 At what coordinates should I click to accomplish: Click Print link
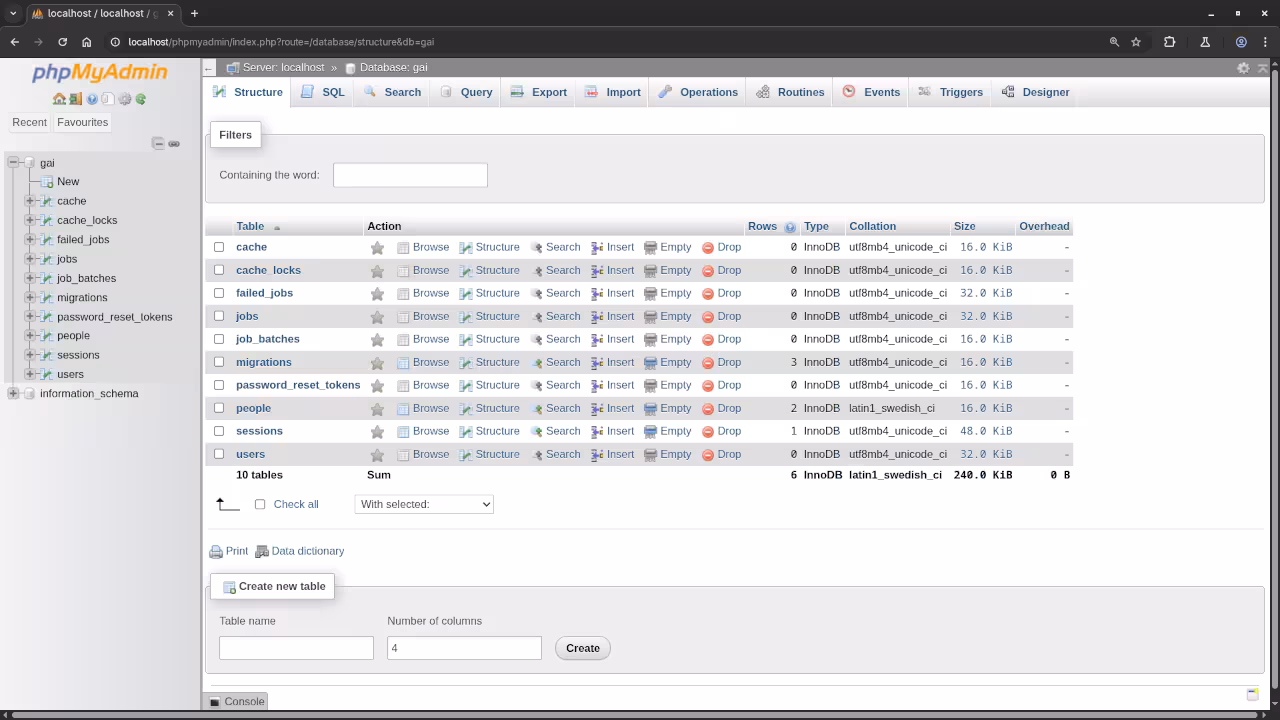pos(229,551)
